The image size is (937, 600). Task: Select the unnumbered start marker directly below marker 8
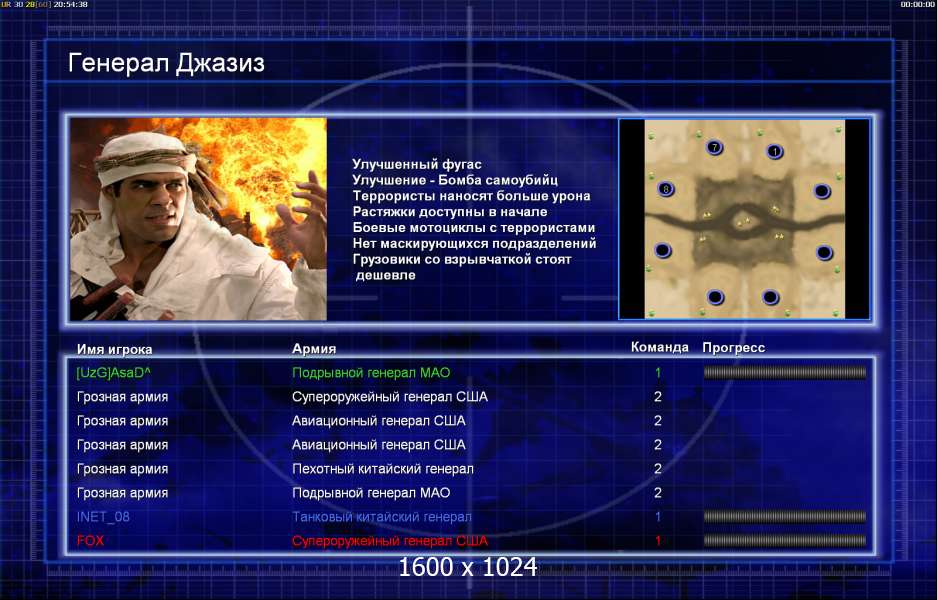[663, 250]
